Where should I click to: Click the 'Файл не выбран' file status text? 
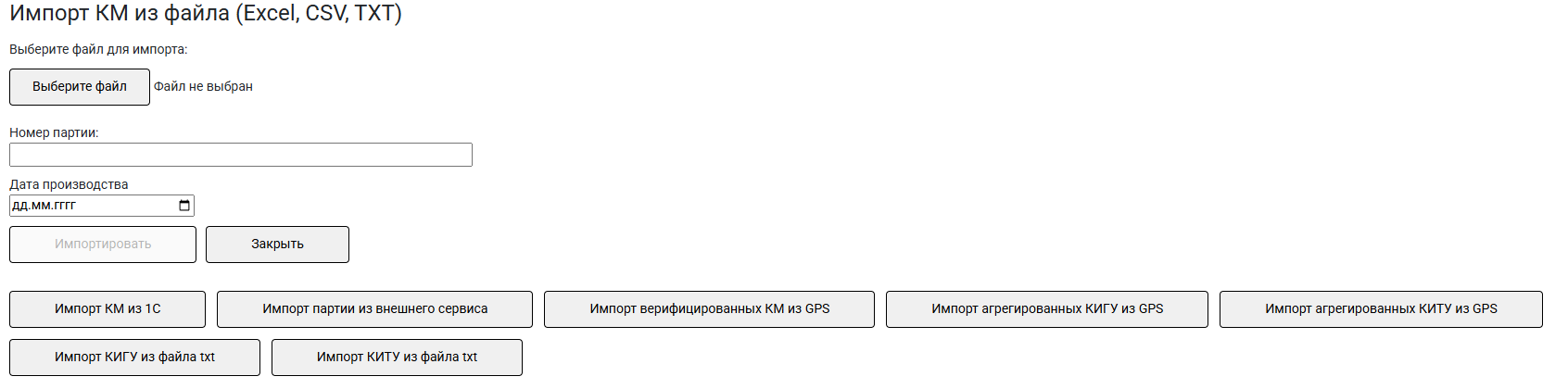[x=203, y=87]
